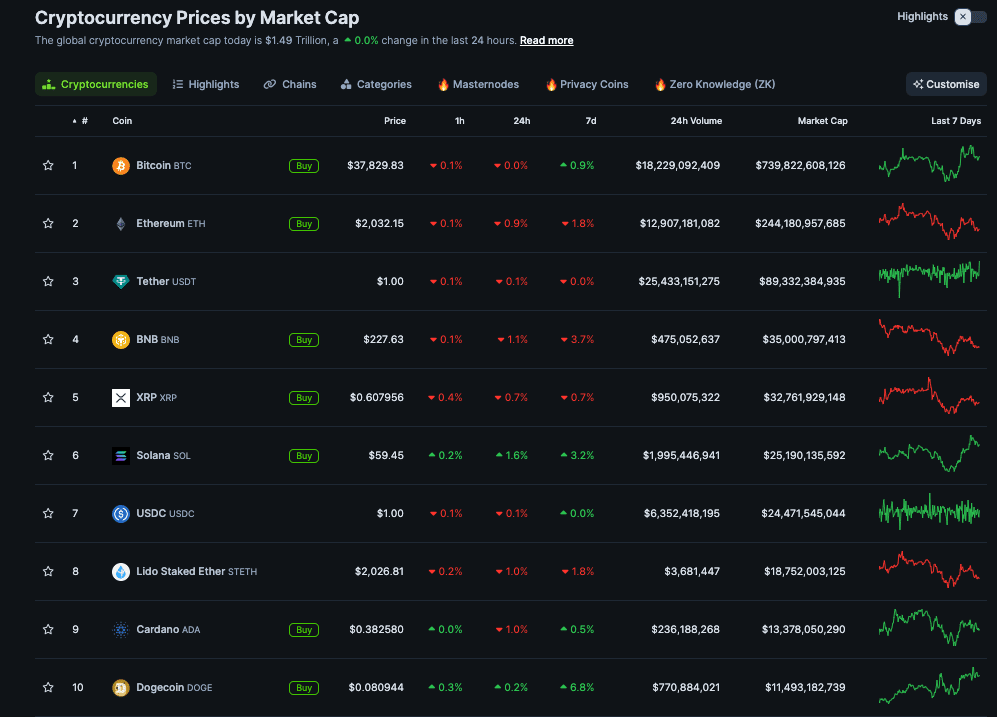Click the Solana logo icon

(121, 456)
